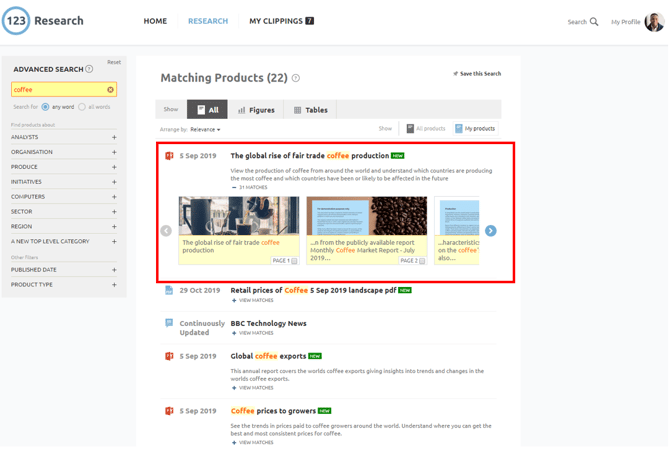Open the fair trade coffee cup thumbnail
Viewport: 670px width, 449px height.
238,216
